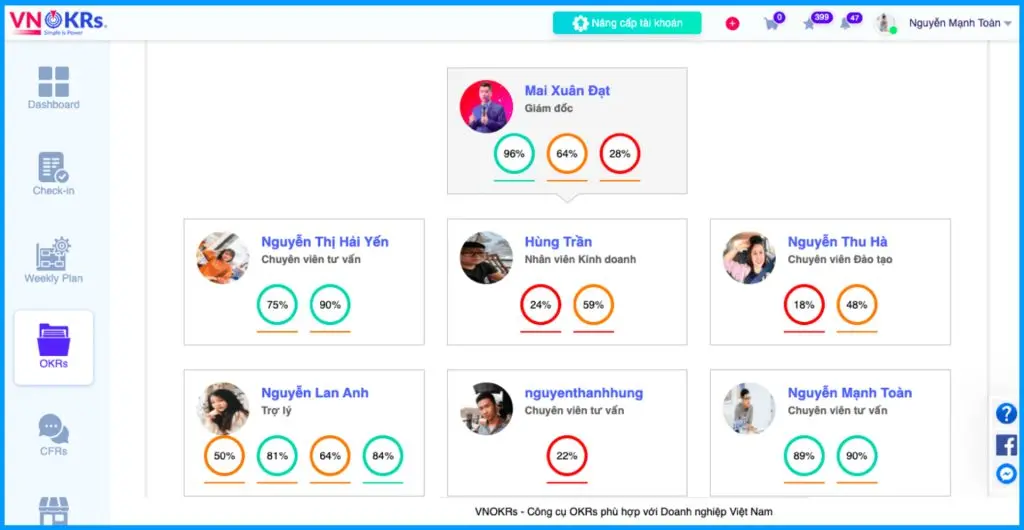Click the help question mark icon

pyautogui.click(x=1006, y=413)
